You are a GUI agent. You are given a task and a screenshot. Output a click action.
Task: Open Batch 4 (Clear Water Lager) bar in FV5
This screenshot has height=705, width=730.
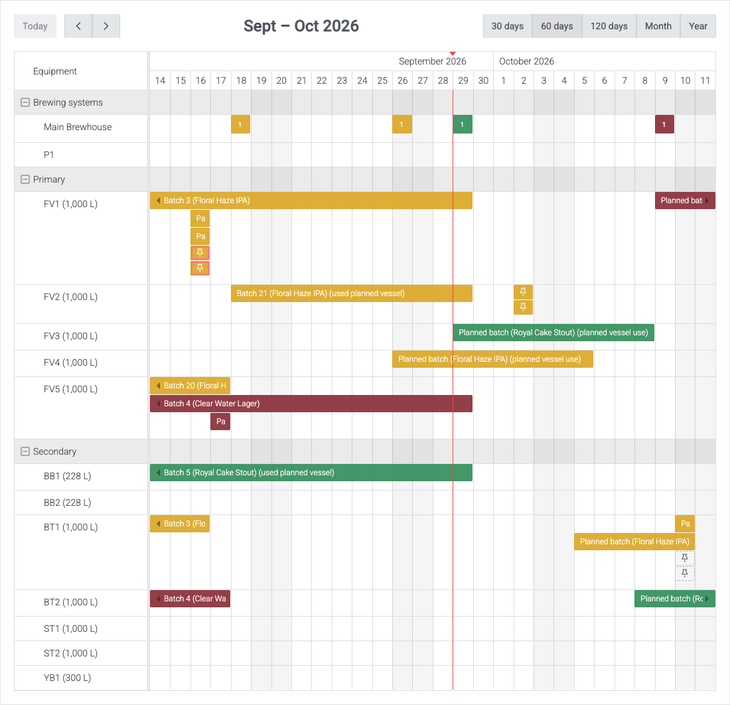click(x=311, y=404)
